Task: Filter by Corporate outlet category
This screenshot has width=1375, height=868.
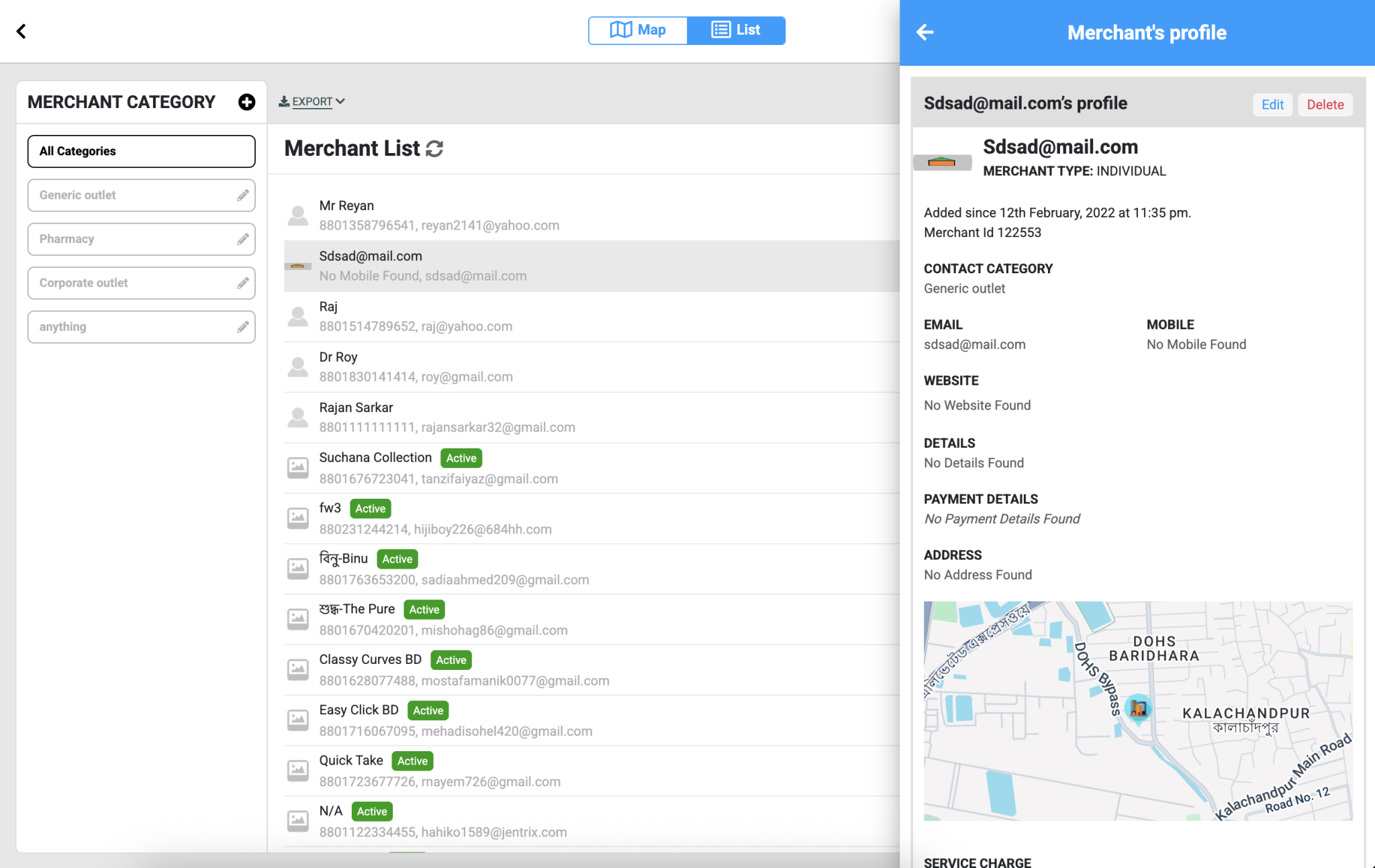Action: coord(128,283)
